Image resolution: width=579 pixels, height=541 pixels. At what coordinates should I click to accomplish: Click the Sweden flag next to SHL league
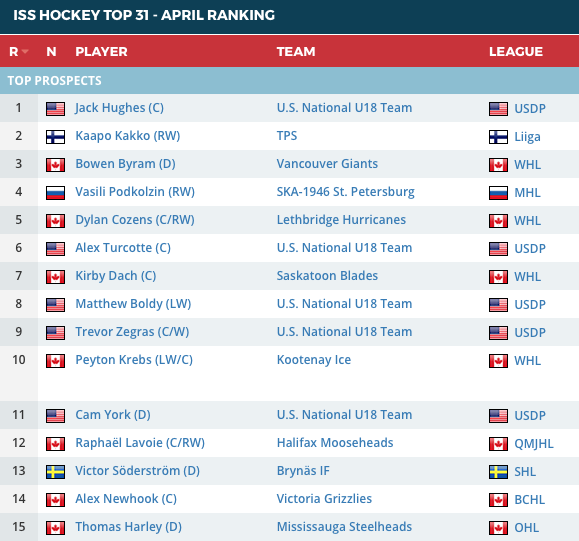click(498, 472)
